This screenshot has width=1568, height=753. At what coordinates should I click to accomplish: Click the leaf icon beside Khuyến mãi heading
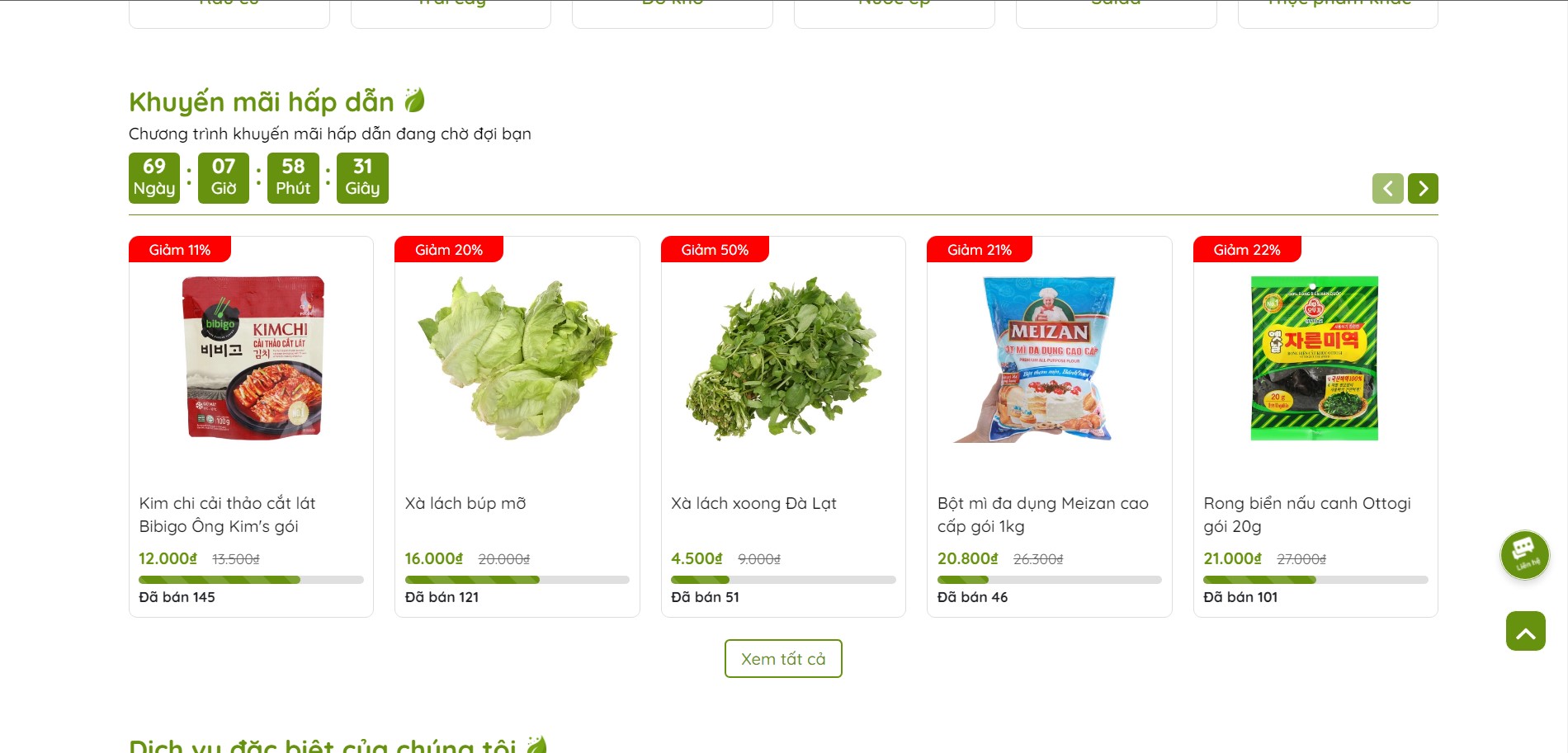coord(414,101)
